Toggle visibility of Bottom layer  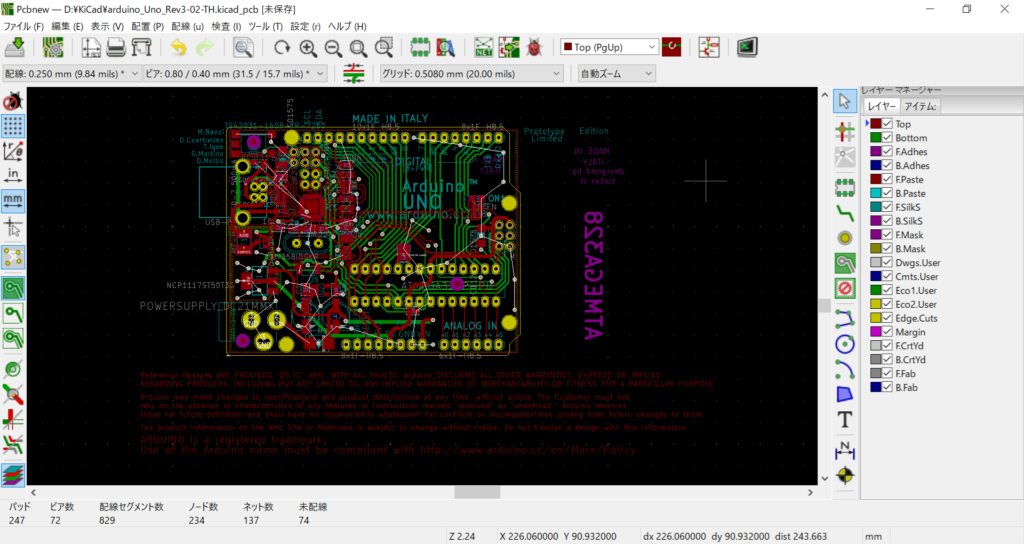click(x=887, y=137)
